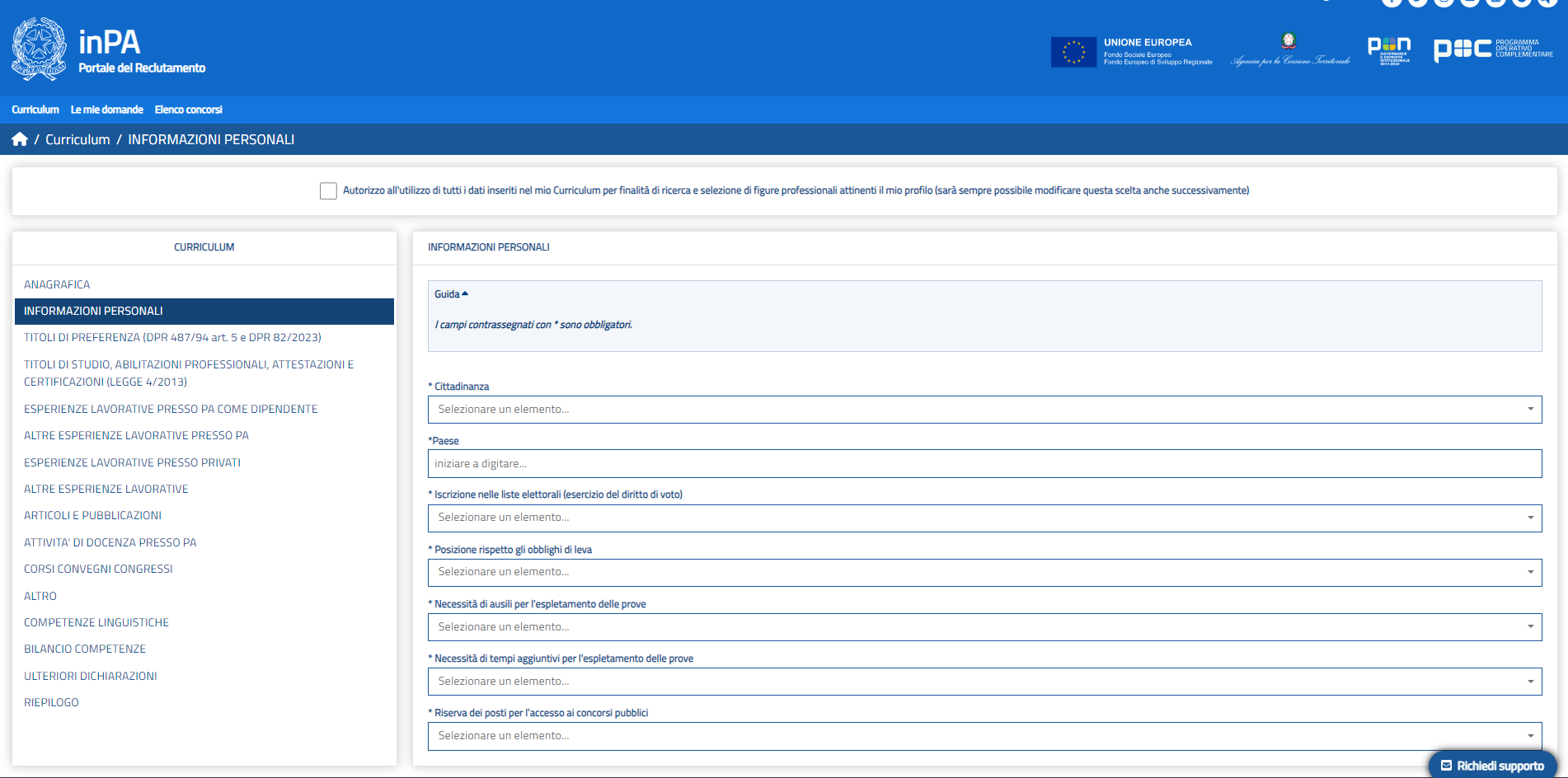The width and height of the screenshot is (1568, 778).
Task: Click the Richiedi supporto button
Action: [1492, 766]
